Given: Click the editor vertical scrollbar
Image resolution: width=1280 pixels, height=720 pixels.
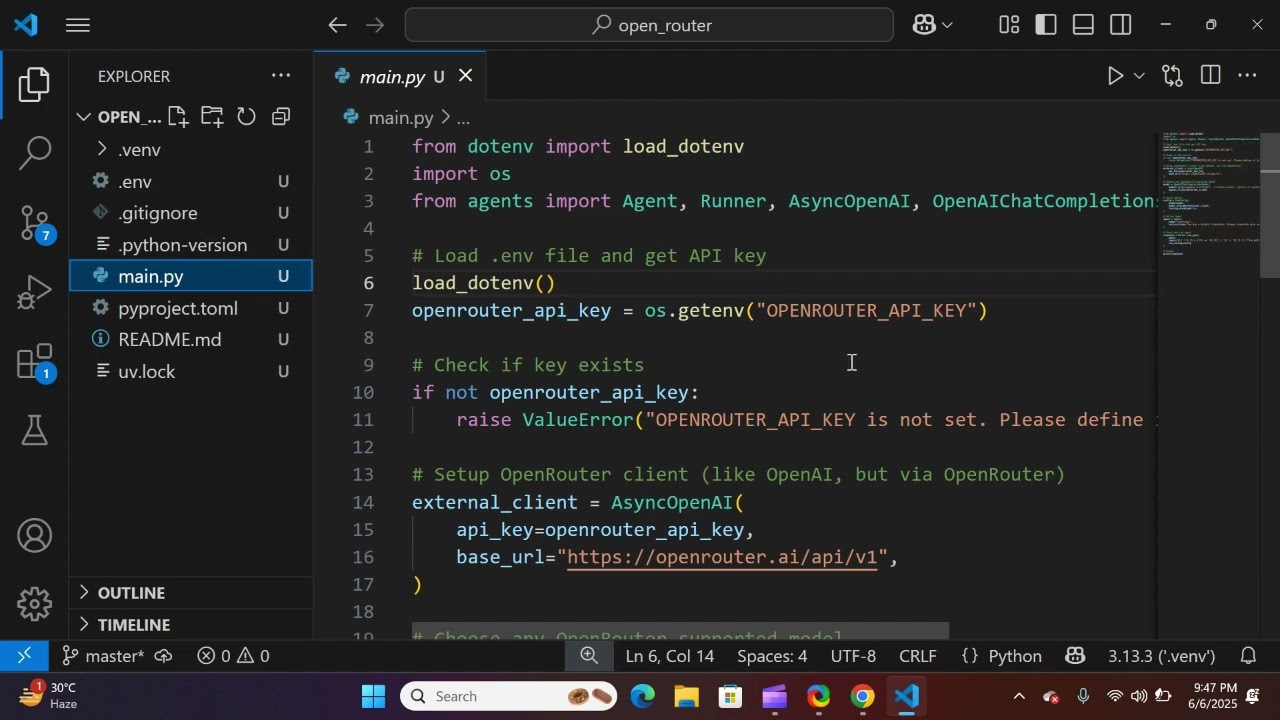Looking at the screenshot, I should [x=1270, y=205].
